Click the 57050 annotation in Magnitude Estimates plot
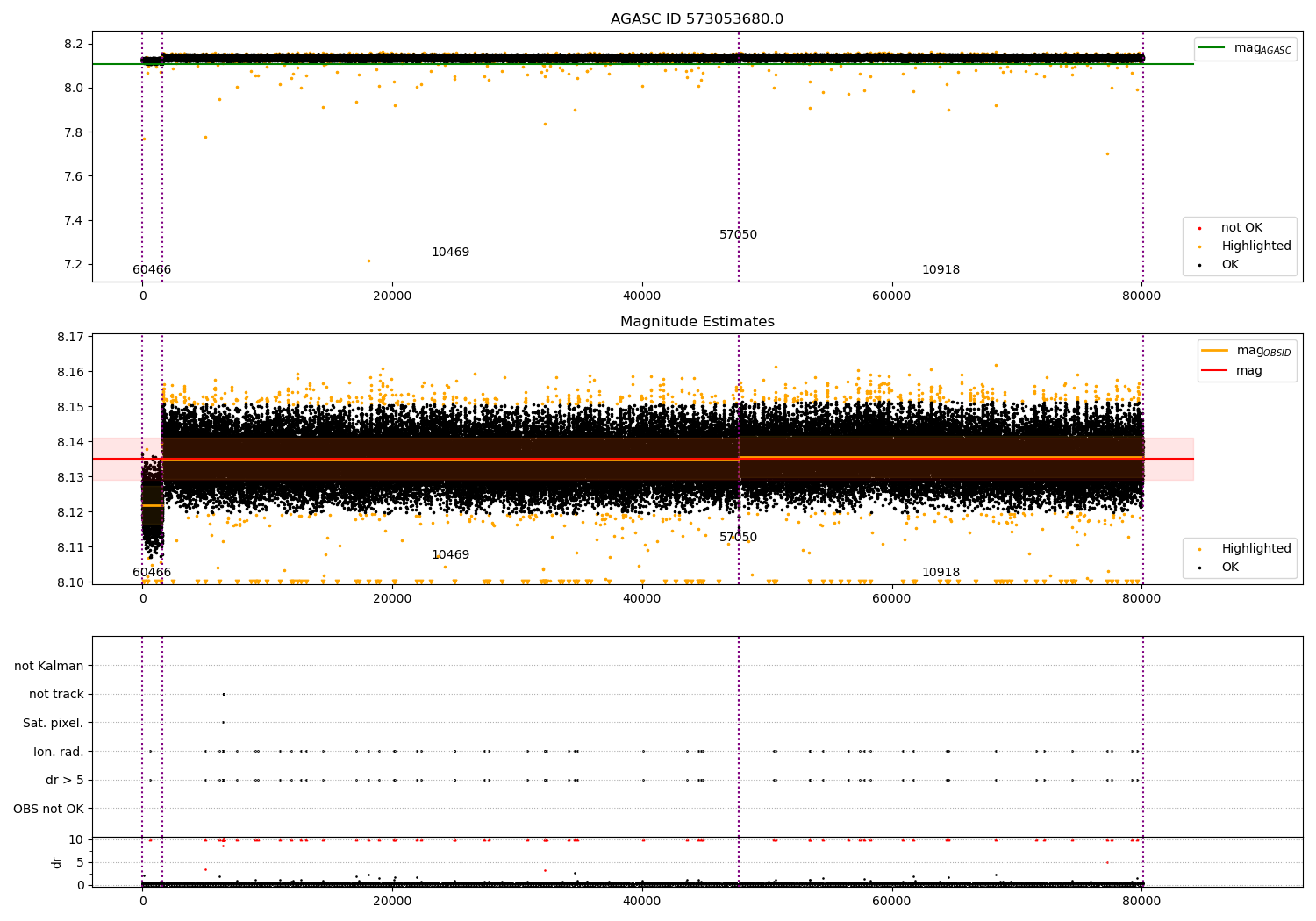 pos(738,538)
